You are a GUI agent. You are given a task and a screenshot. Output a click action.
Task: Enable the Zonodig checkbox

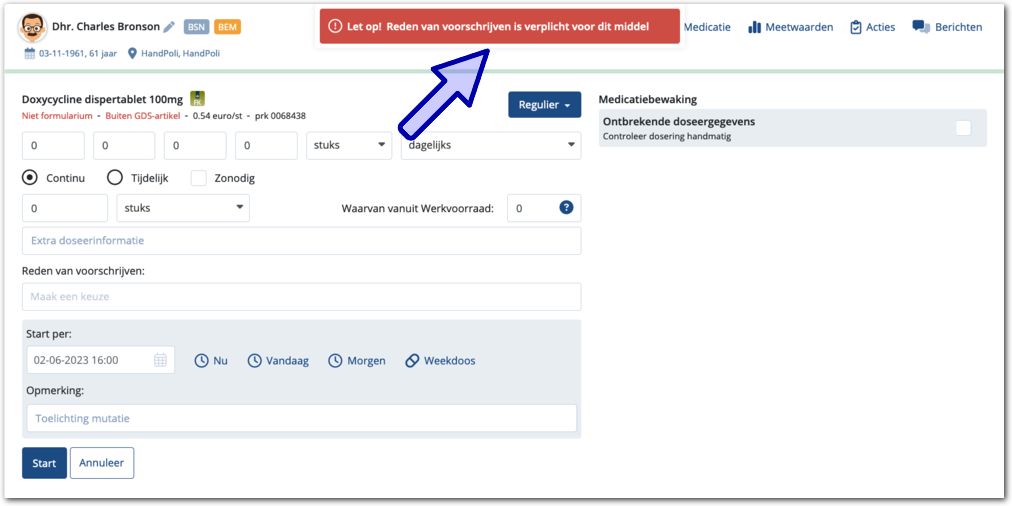tap(198, 178)
